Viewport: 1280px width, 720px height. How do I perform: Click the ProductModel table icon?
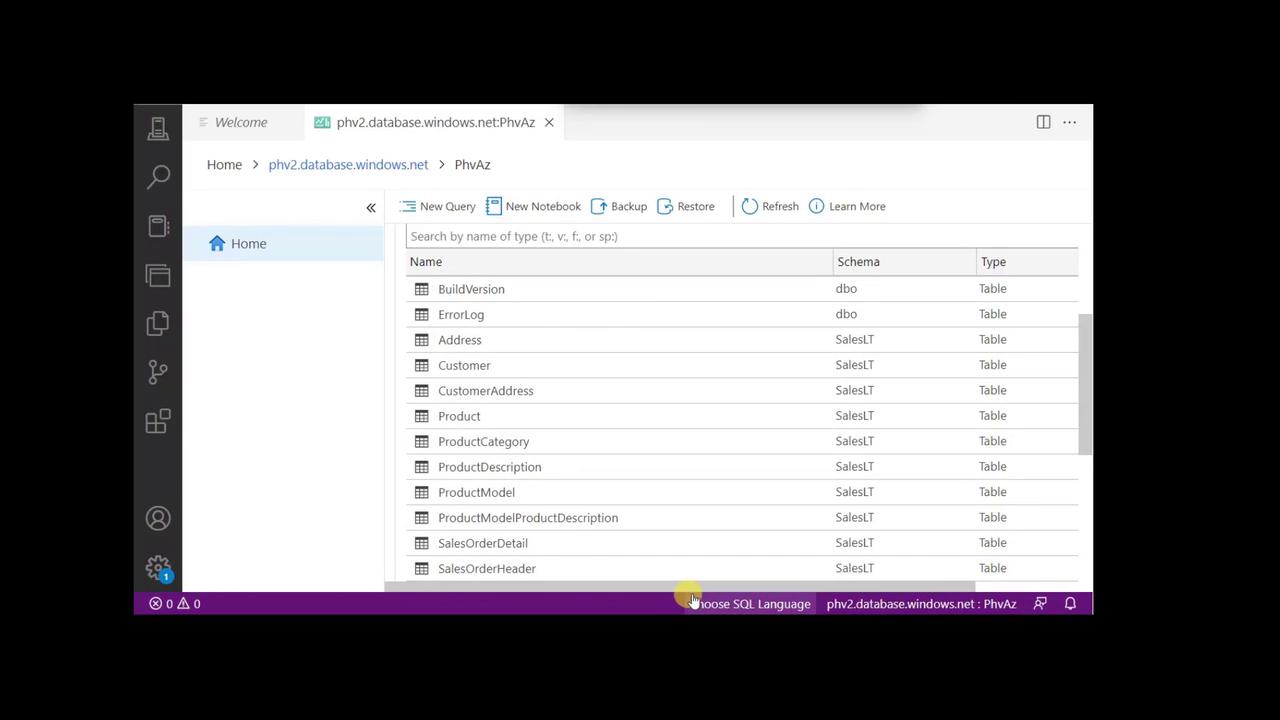pyautogui.click(x=422, y=492)
